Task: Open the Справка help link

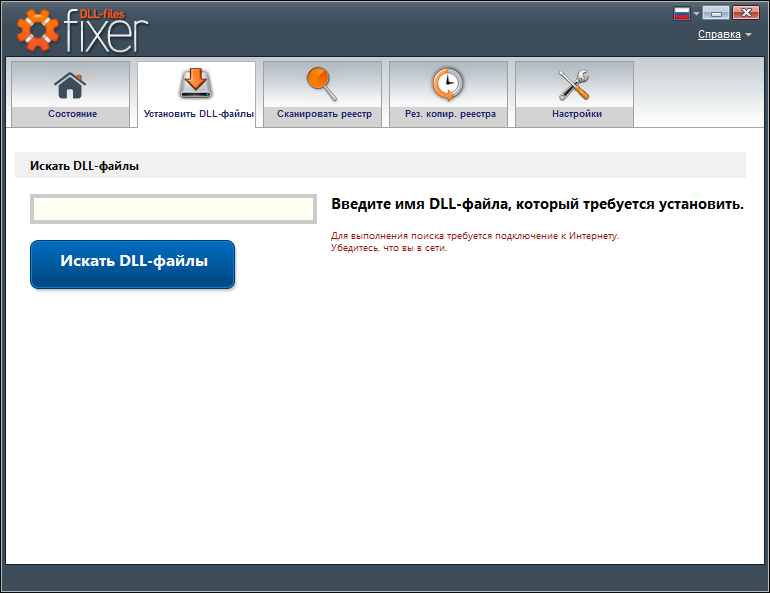Action: coord(719,34)
